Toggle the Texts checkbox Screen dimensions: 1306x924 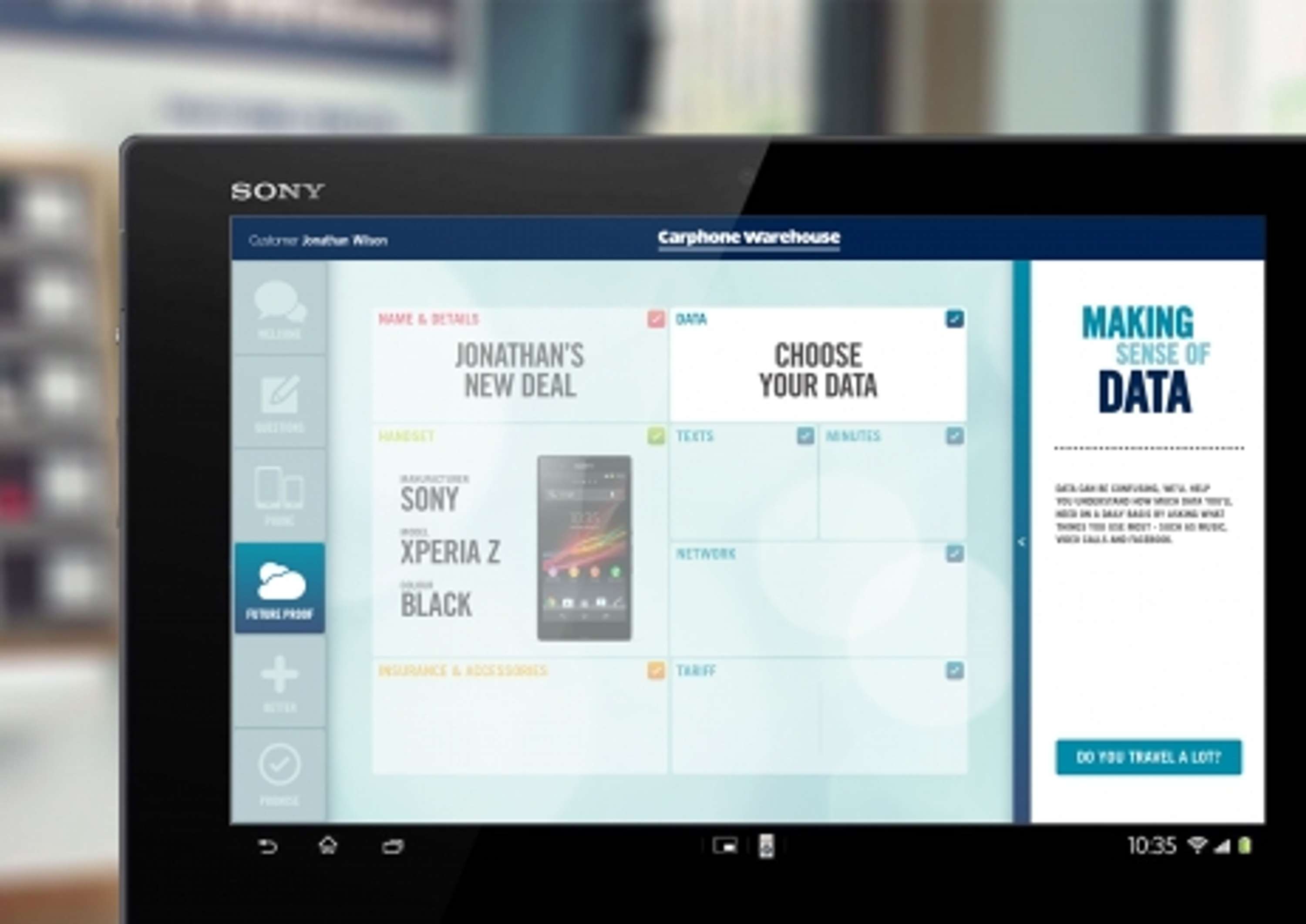tap(805, 436)
